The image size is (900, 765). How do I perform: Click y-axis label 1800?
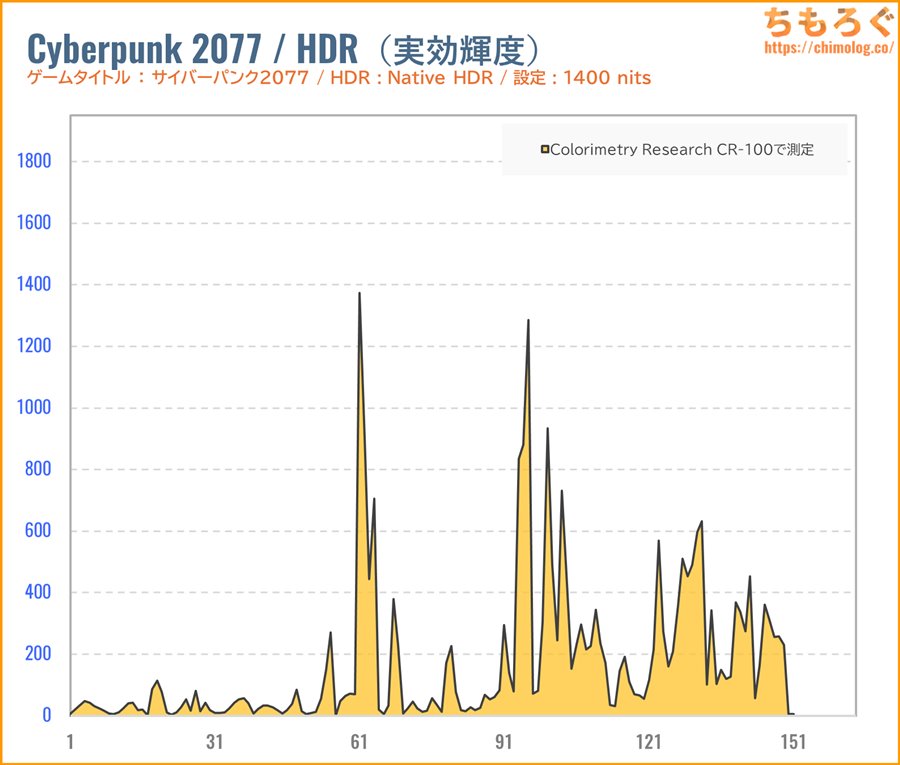tap(34, 161)
